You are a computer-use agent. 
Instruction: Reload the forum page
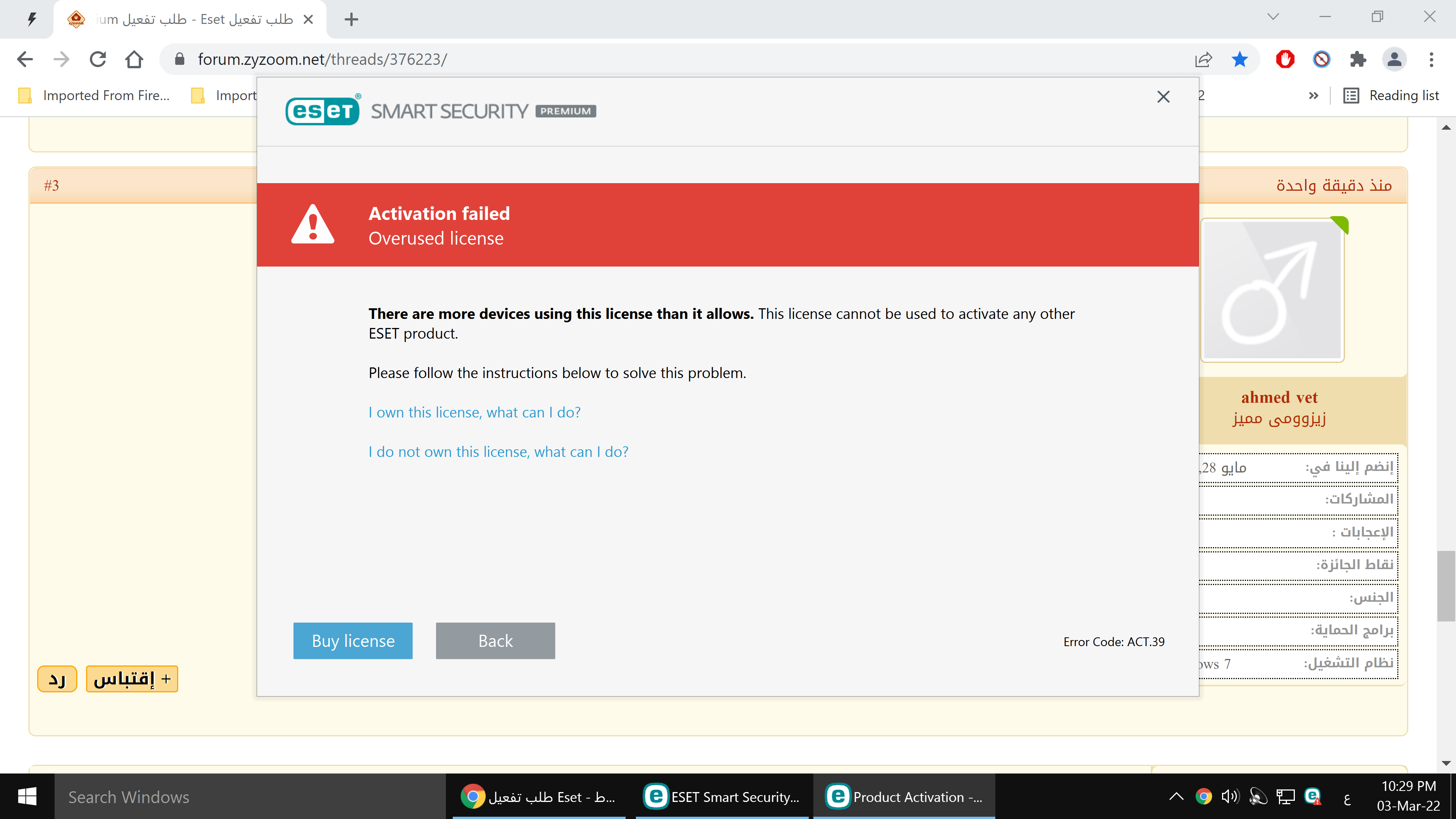pyautogui.click(x=98, y=60)
